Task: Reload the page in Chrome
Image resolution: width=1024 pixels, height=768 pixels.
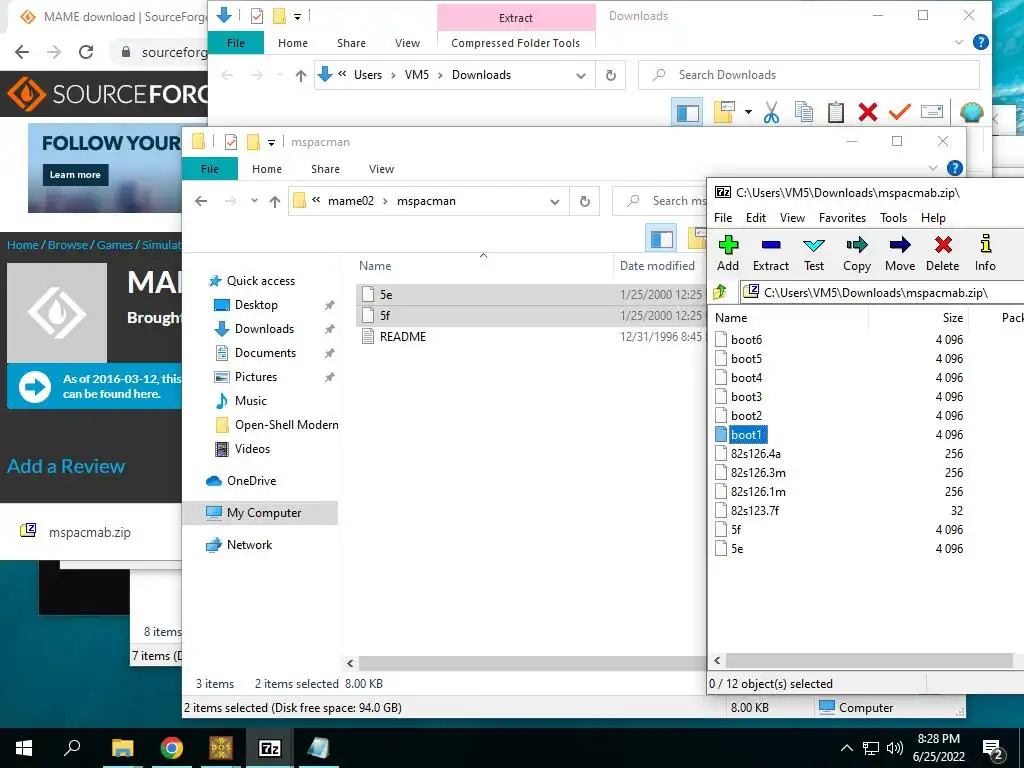Action: [x=86, y=52]
